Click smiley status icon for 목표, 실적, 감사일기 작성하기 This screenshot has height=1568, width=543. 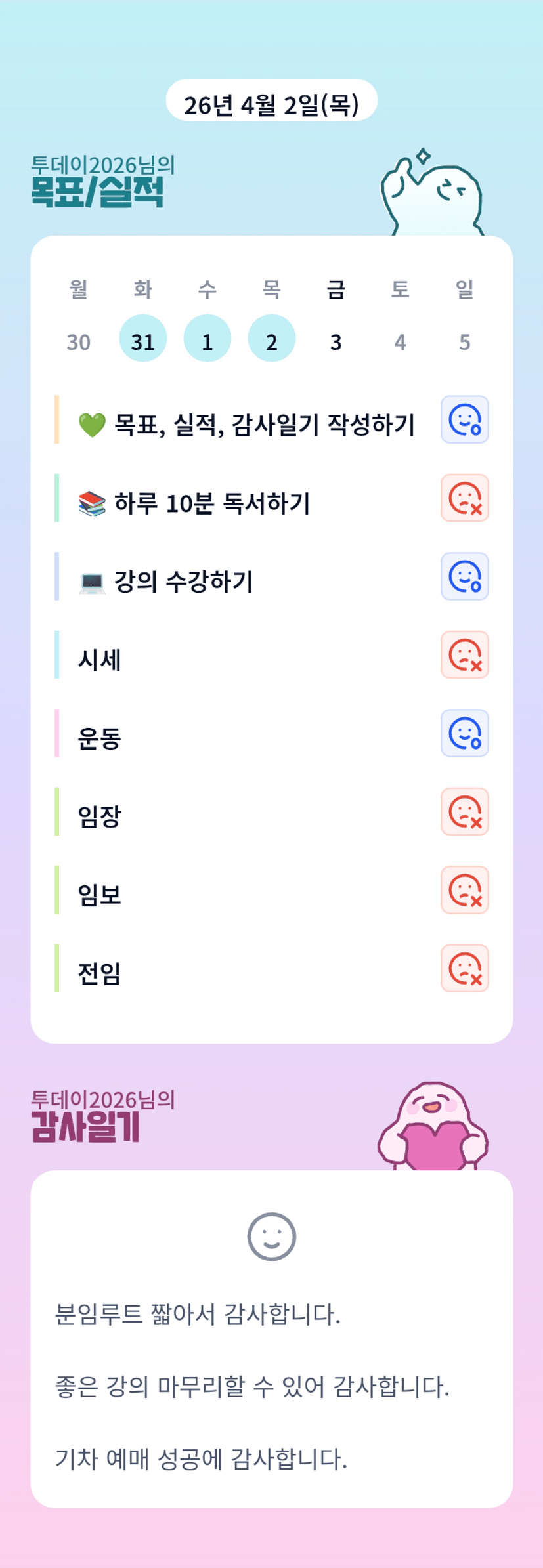(x=465, y=420)
